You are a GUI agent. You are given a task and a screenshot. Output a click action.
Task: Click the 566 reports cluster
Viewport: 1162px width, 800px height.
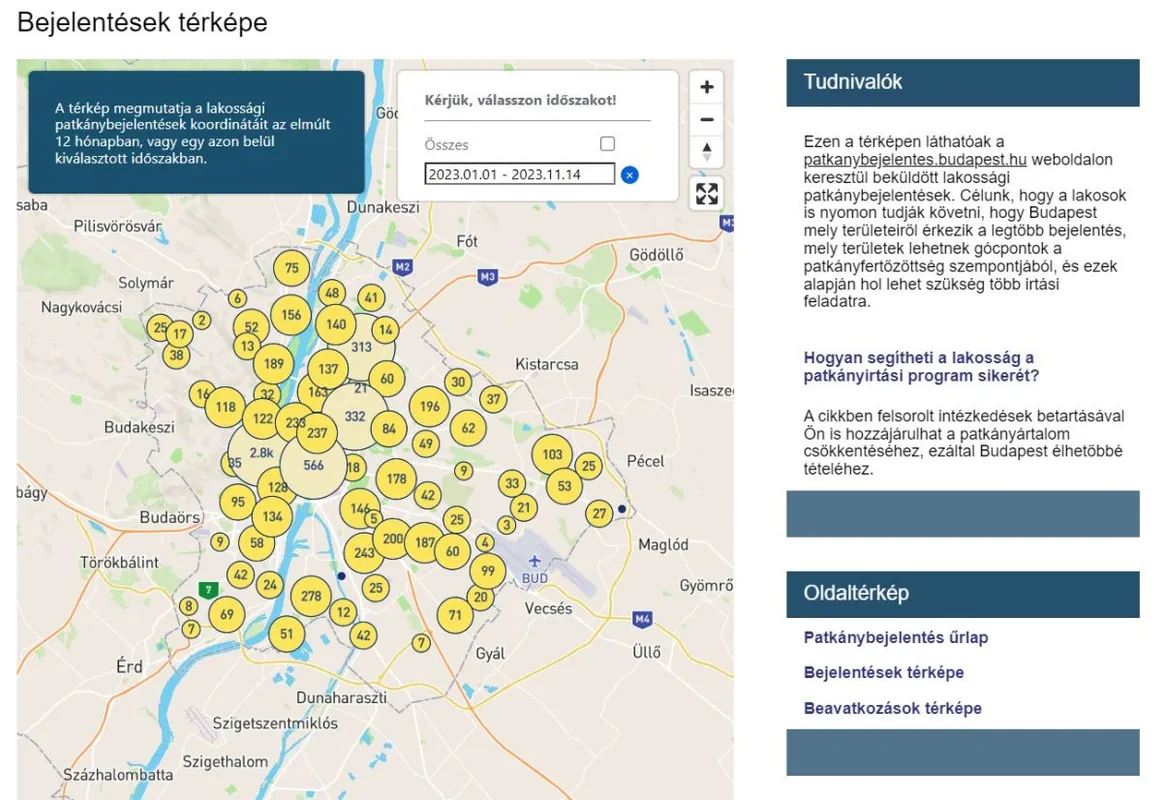coord(314,465)
